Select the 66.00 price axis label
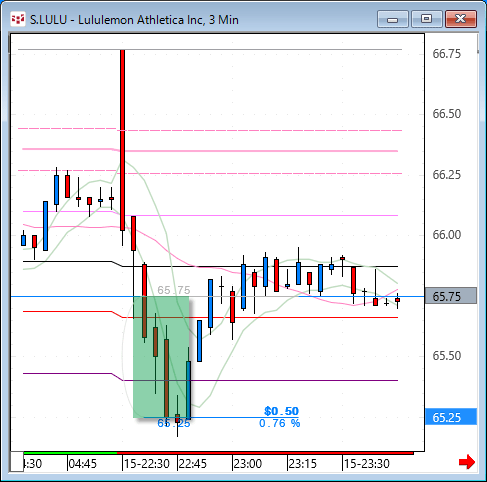487x482 pixels. 446,235
